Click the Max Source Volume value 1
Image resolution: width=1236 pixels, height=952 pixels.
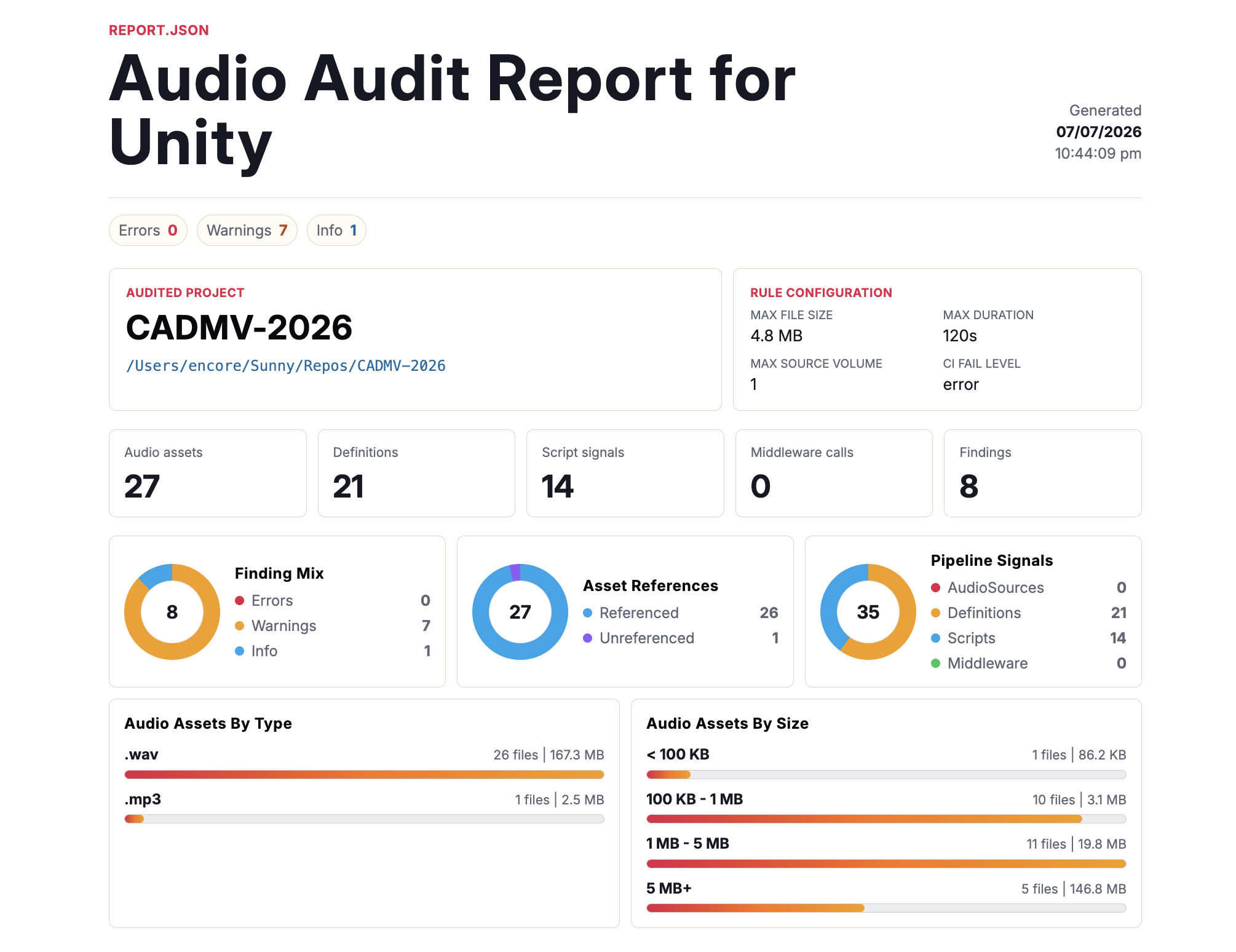pyautogui.click(x=754, y=384)
